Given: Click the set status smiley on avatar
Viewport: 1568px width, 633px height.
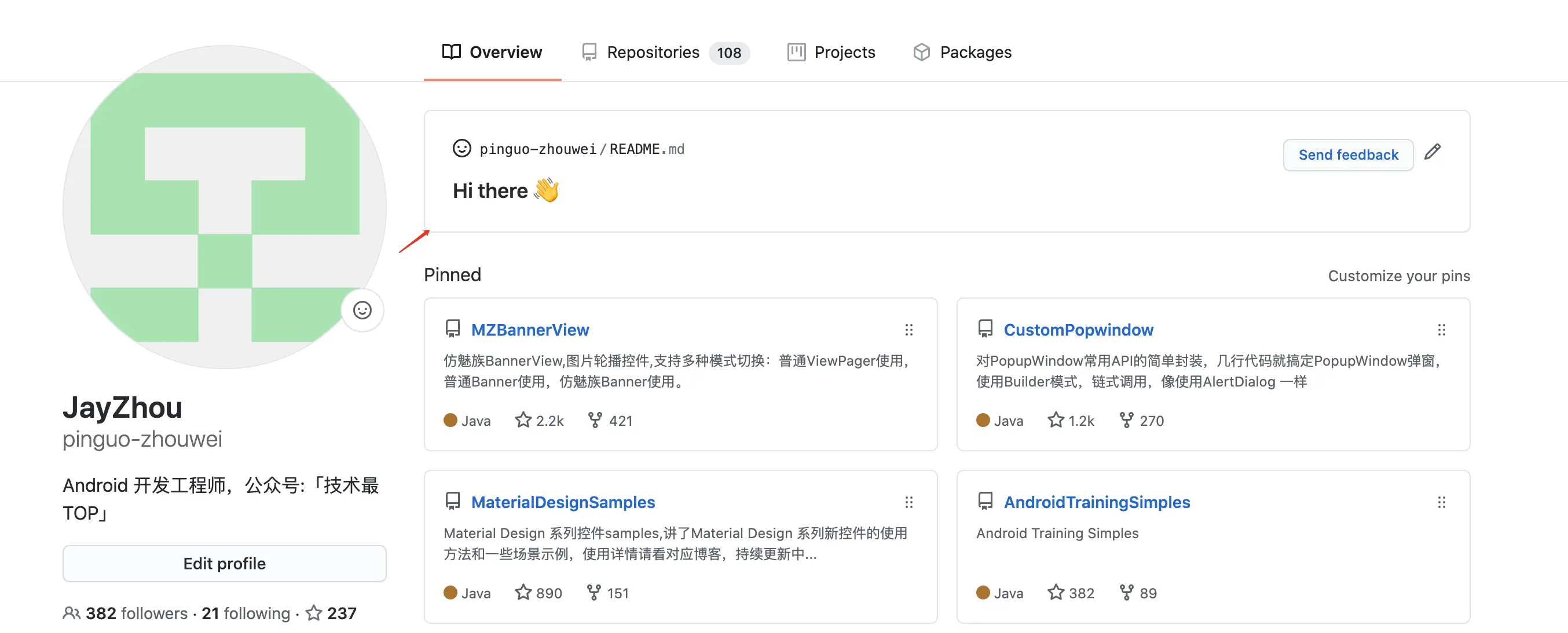Looking at the screenshot, I should [x=362, y=310].
